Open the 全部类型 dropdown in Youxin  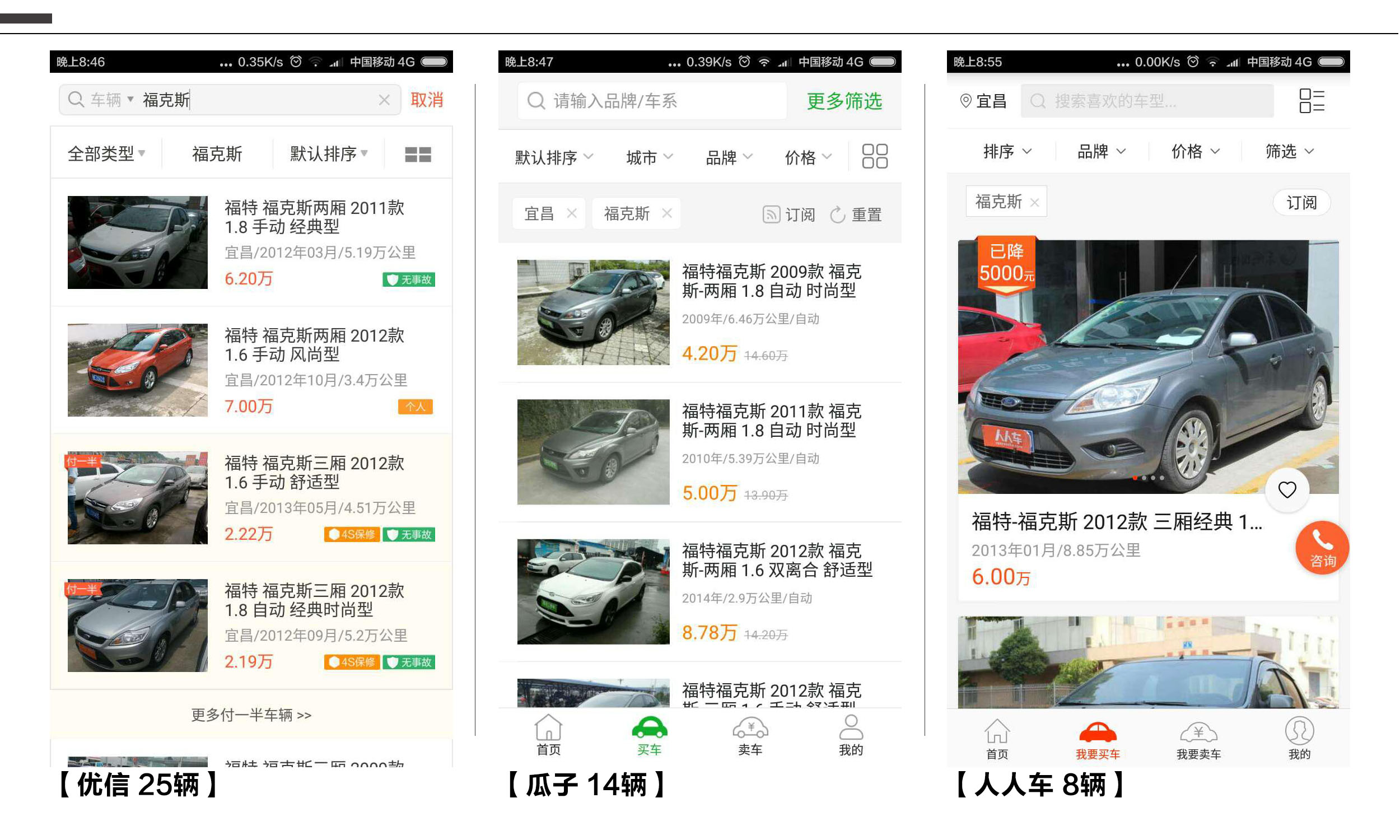(x=105, y=153)
